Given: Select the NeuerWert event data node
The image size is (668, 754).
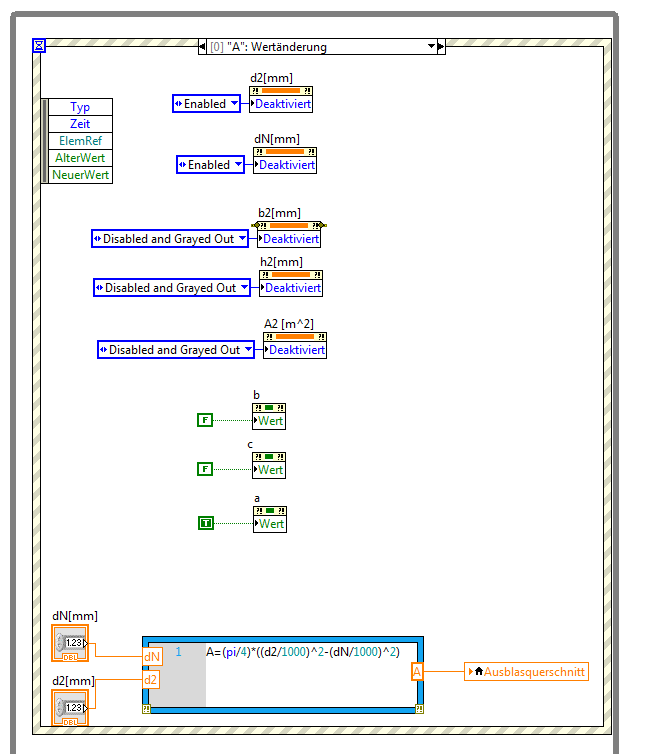Looking at the screenshot, I should click(x=80, y=175).
